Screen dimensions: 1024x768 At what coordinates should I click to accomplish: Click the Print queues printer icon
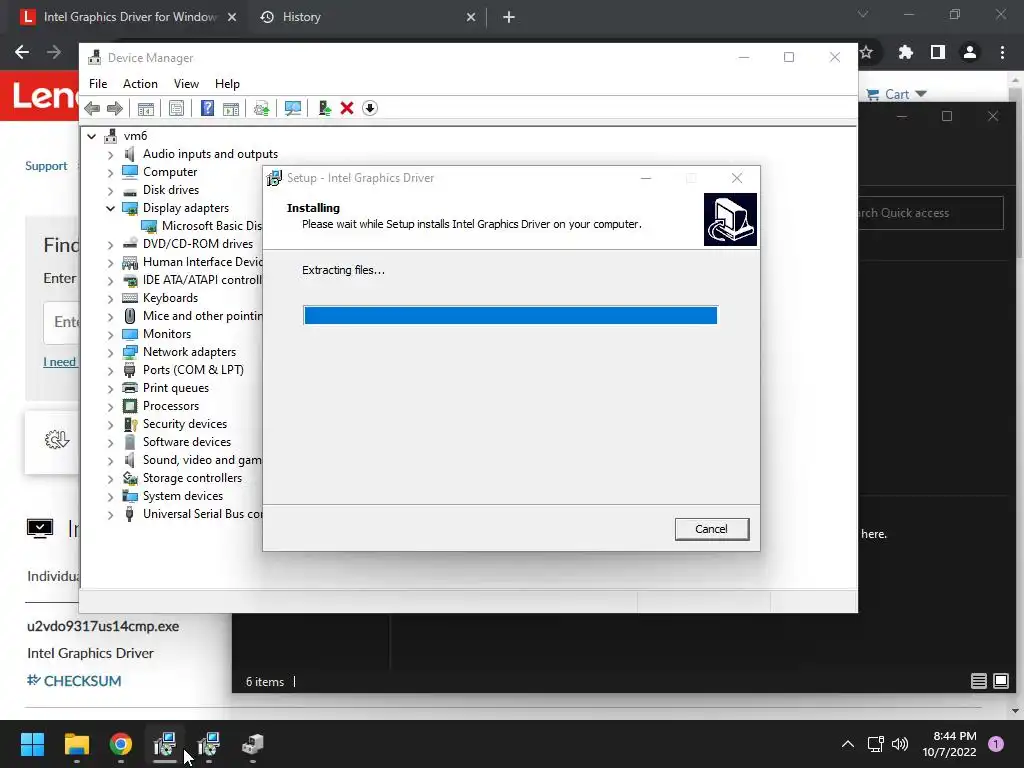click(x=130, y=389)
